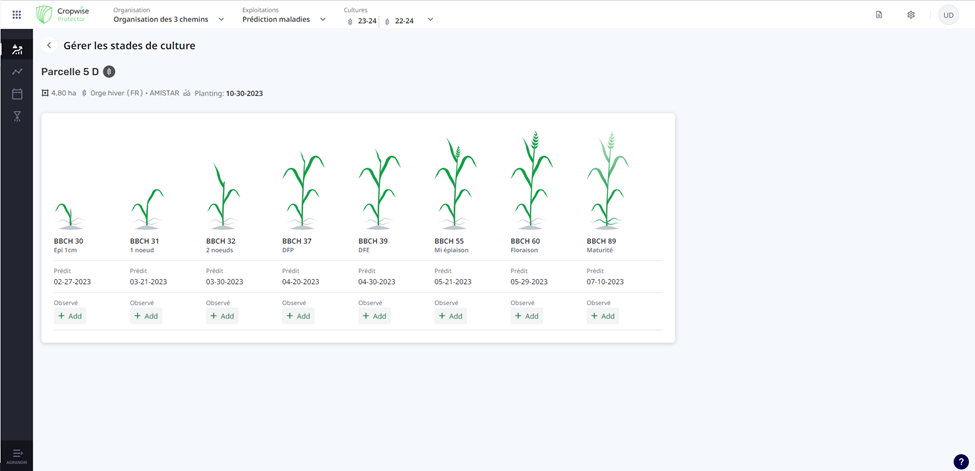Viewport: 975px width, 471px height.
Task: Add observed date for BBCH 89
Action: [x=603, y=316]
